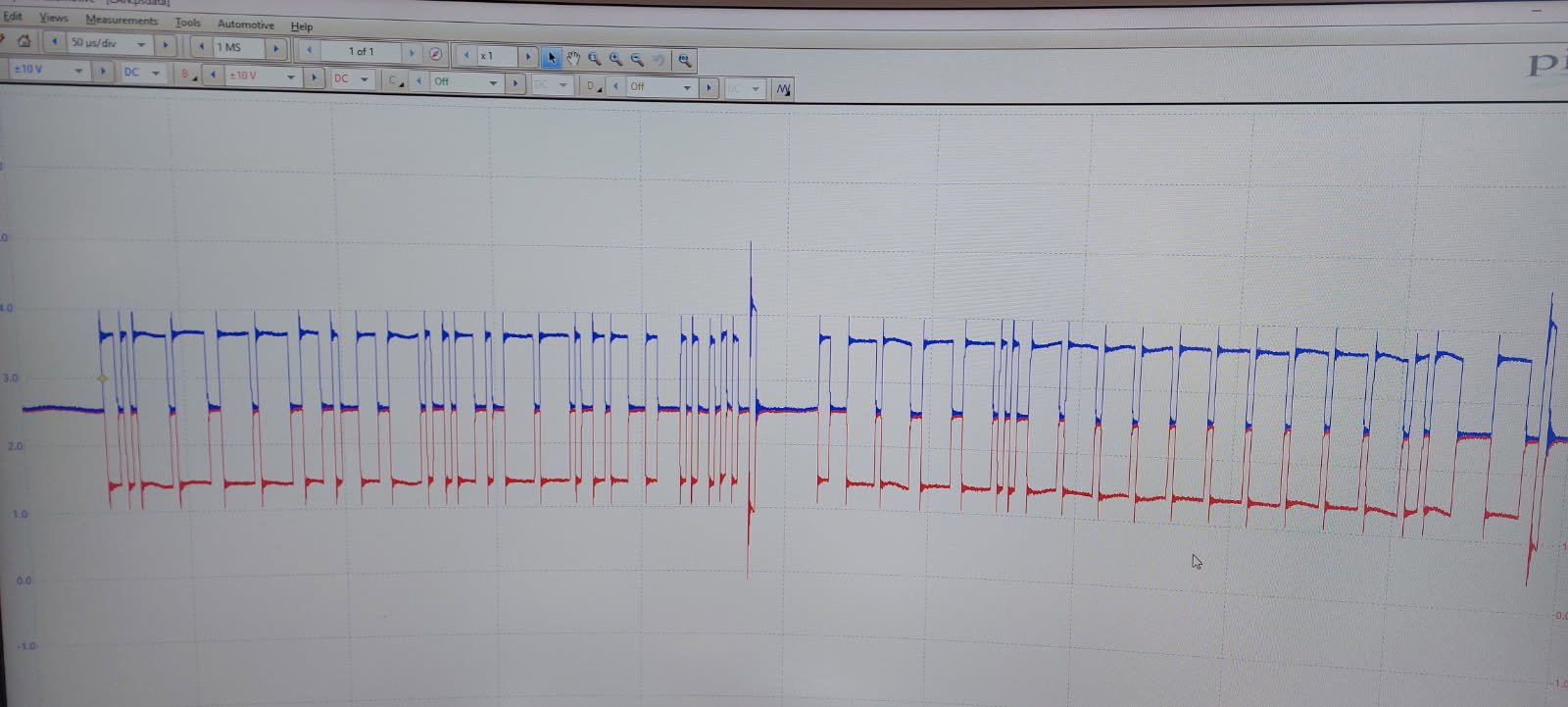Click the yellow trigger marker diamond

(x=102, y=378)
